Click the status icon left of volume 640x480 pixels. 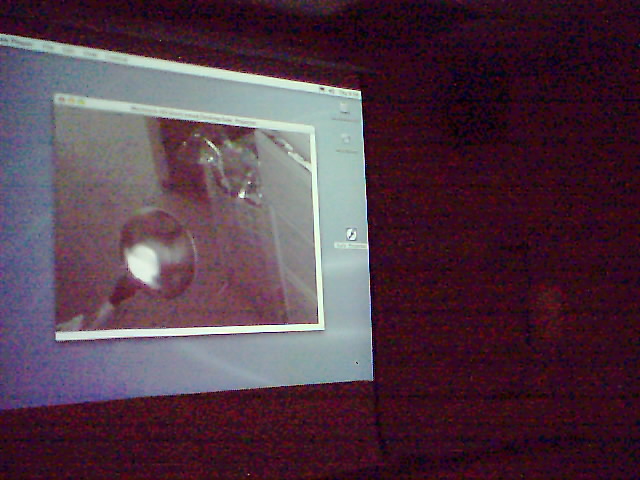pyautogui.click(x=322, y=90)
